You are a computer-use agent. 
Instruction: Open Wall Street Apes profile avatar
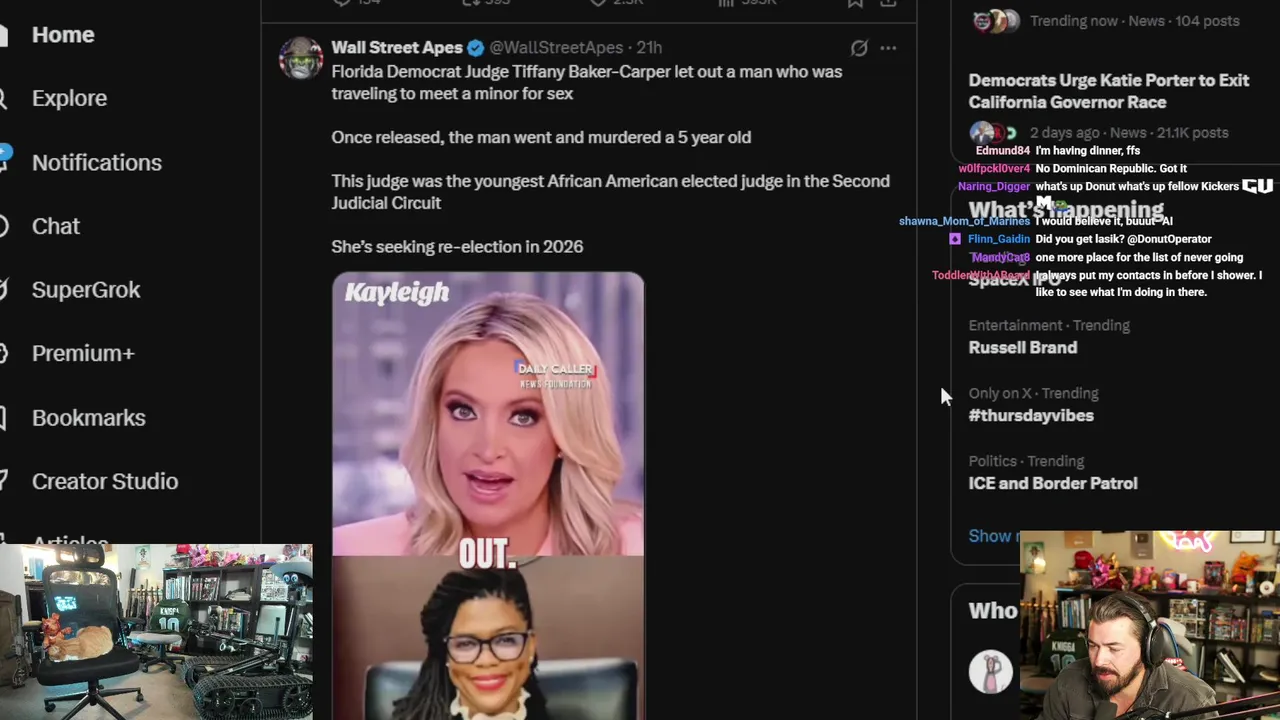point(301,58)
